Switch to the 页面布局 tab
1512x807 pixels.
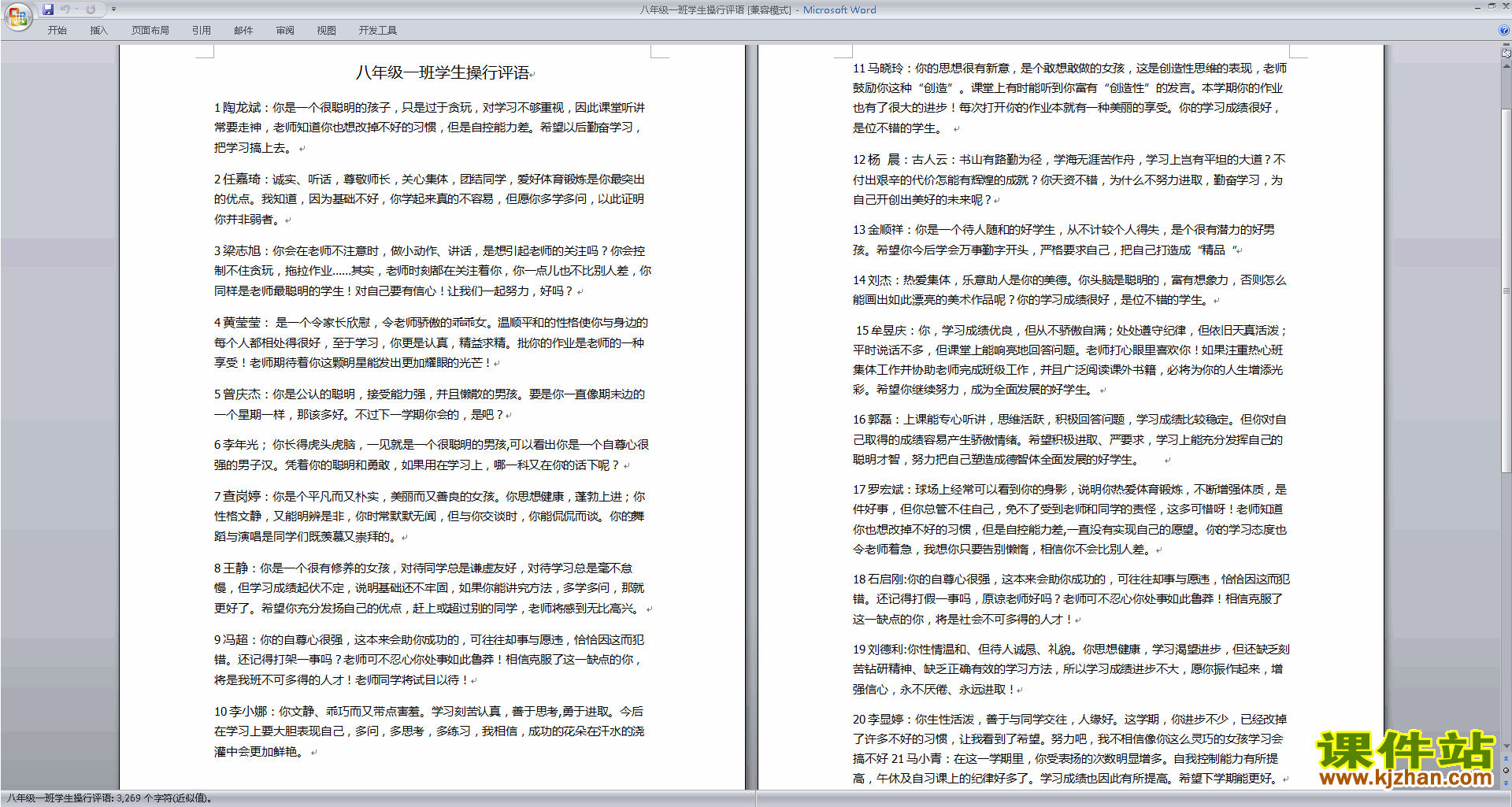(150, 31)
